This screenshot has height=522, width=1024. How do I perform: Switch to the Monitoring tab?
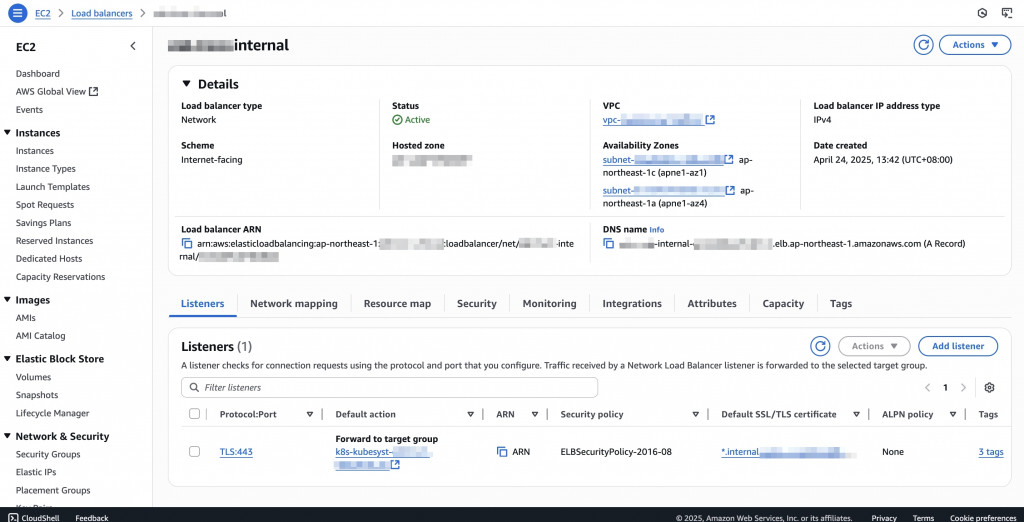(549, 304)
